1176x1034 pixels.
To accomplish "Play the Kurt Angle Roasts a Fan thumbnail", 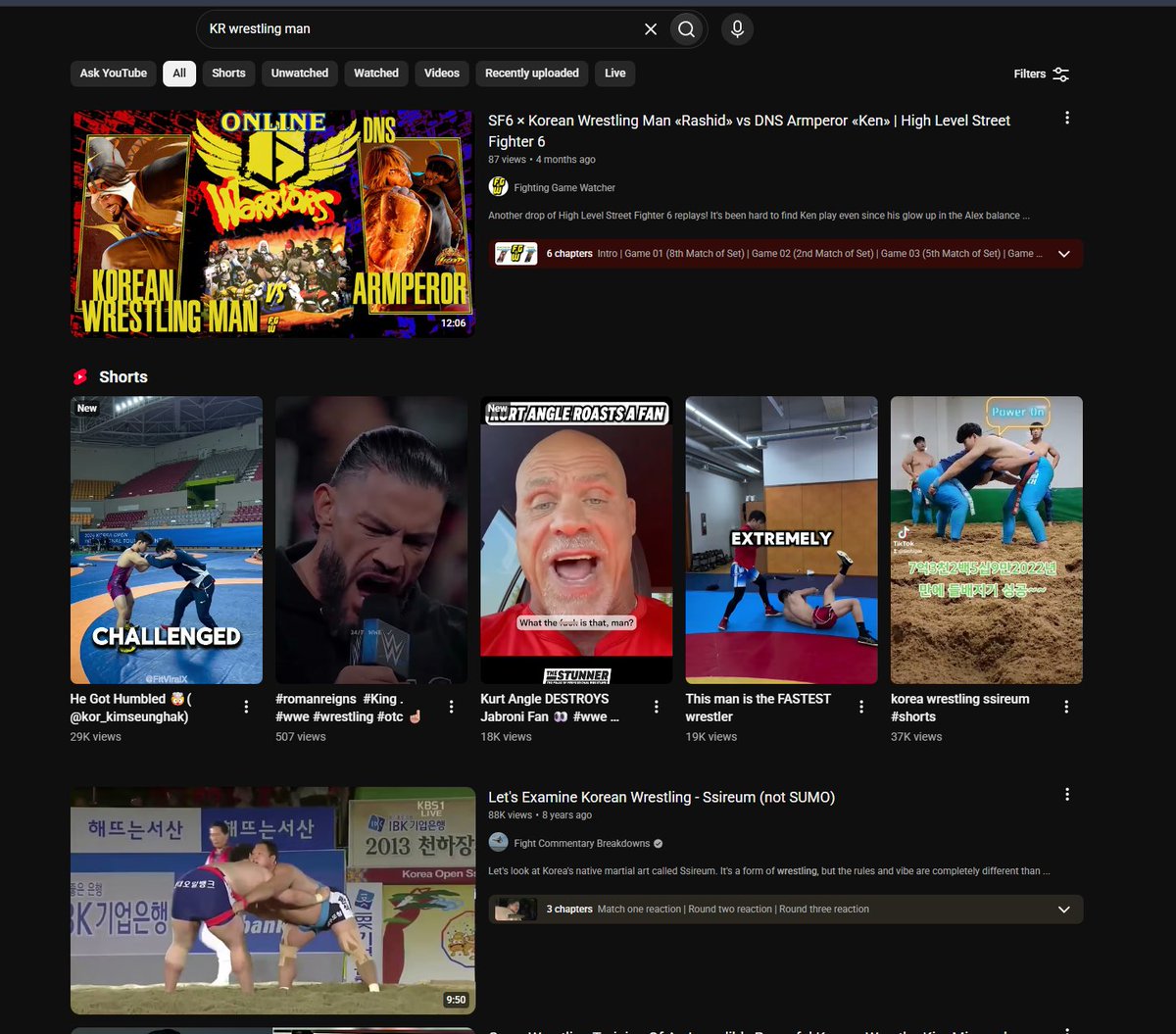I will [576, 540].
